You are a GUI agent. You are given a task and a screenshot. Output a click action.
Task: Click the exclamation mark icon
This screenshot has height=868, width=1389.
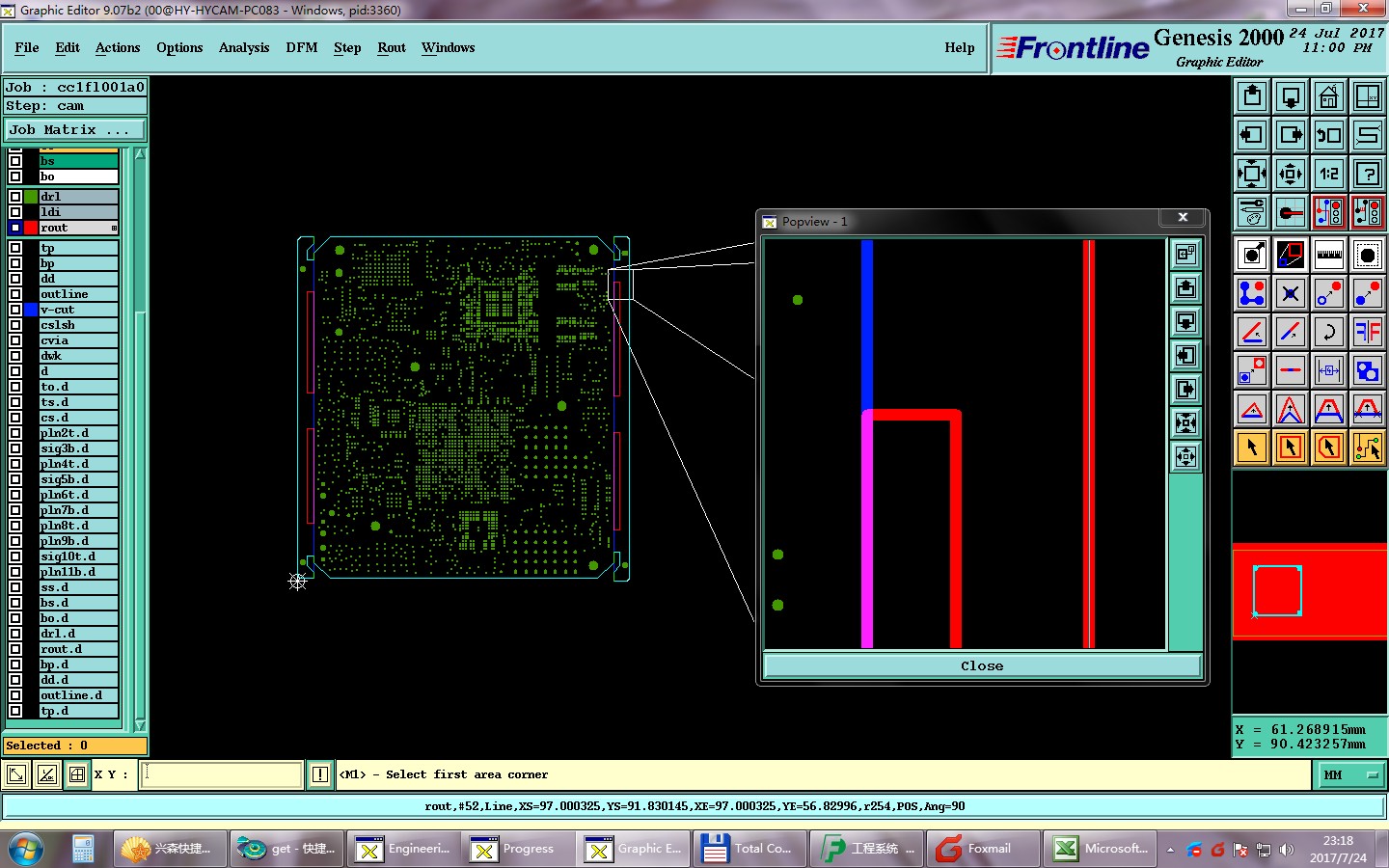point(320,774)
